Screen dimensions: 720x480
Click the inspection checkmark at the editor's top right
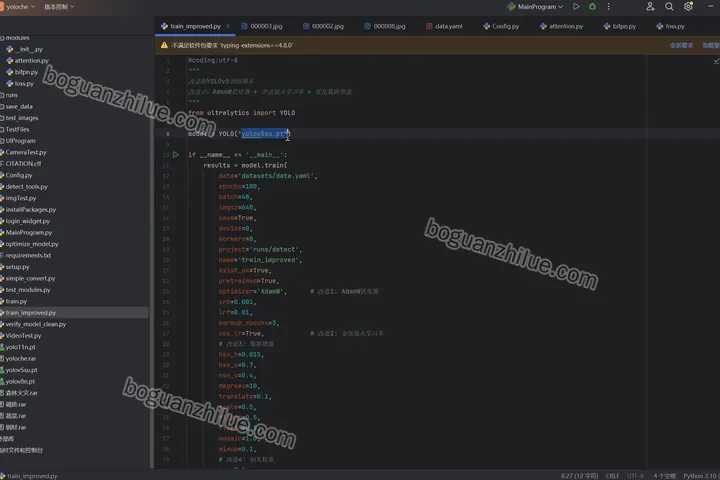716,61
